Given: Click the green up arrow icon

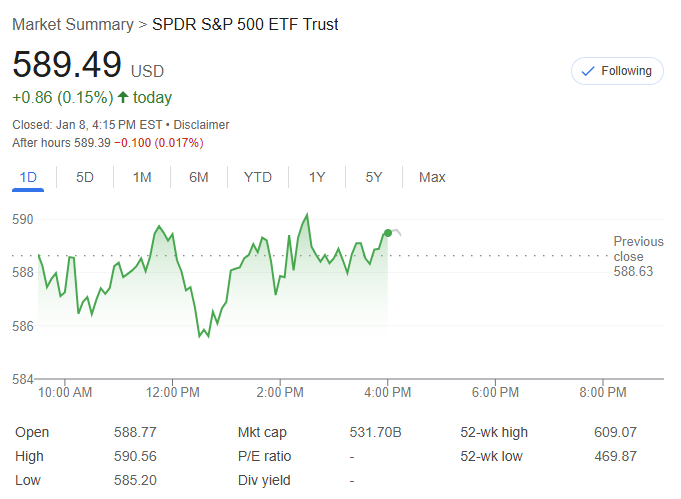Looking at the screenshot, I should click(x=123, y=97).
